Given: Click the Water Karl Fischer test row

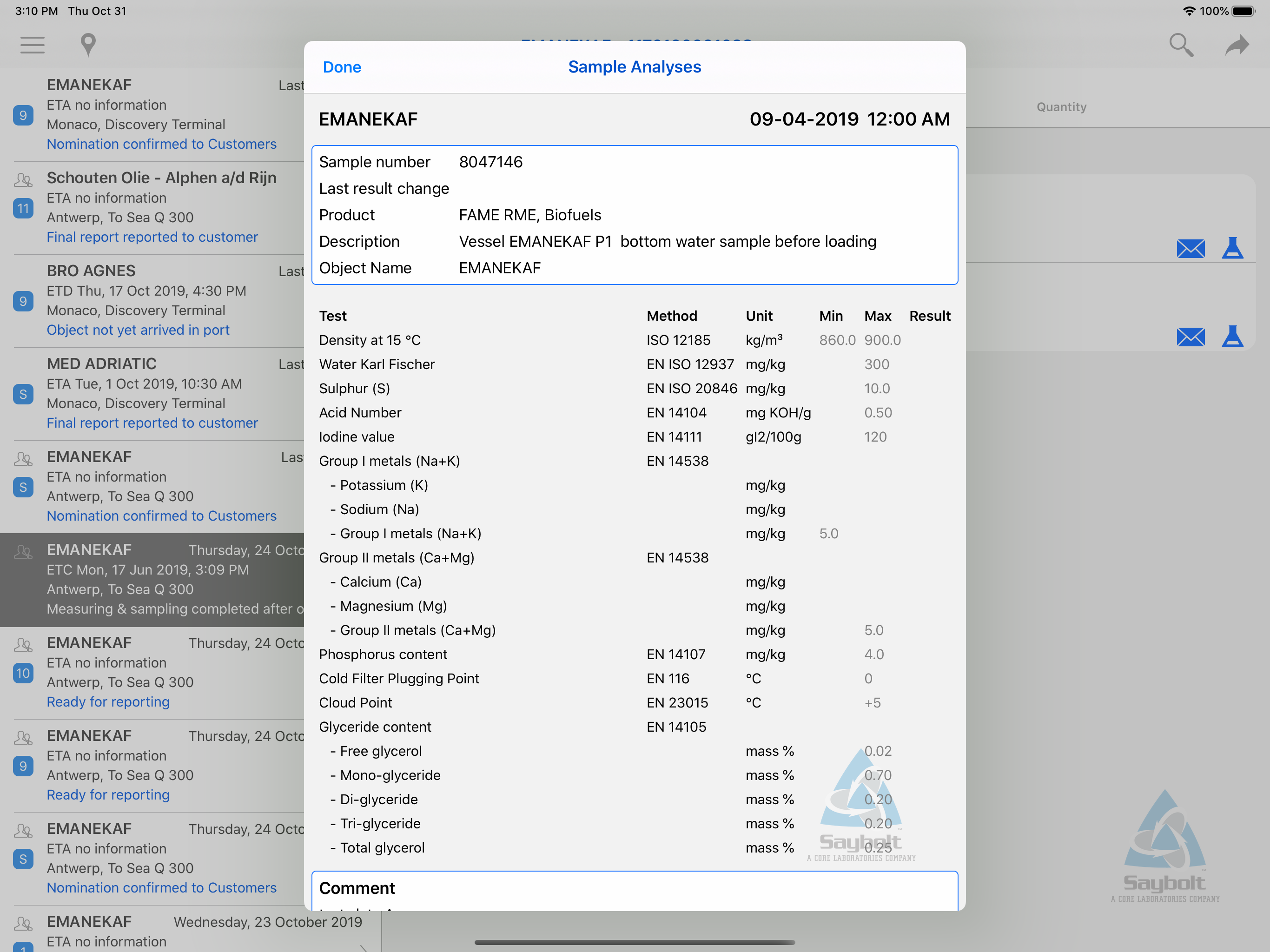Looking at the screenshot, I should [635, 364].
